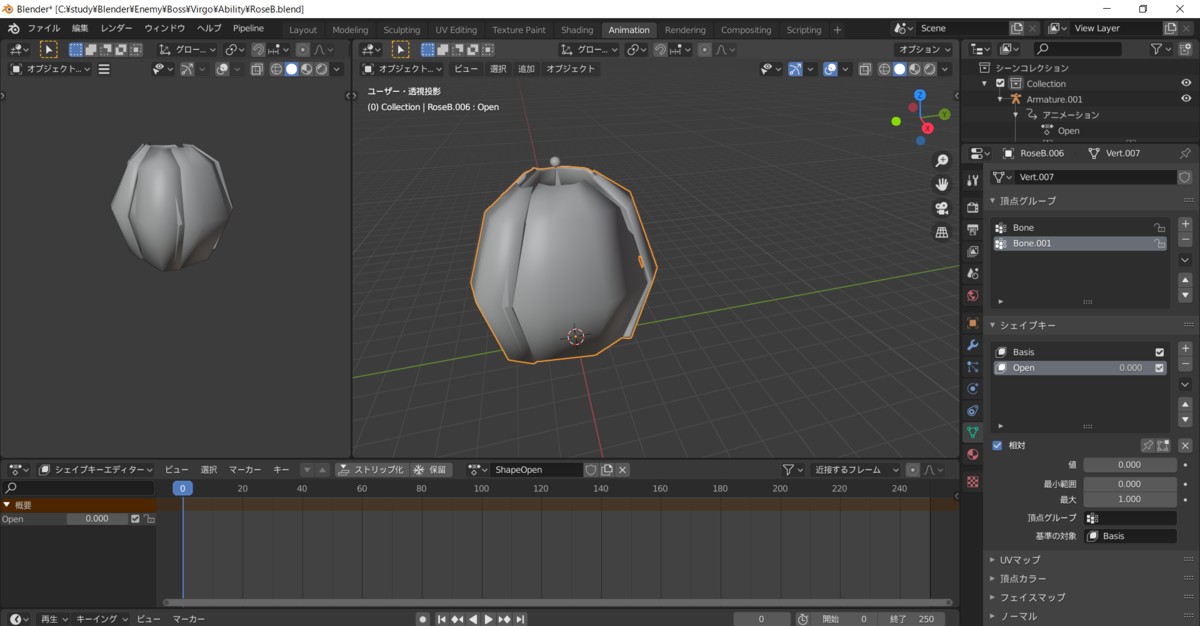This screenshot has width=1200, height=626.
Task: Open the World properties tab
Action: click(x=972, y=295)
